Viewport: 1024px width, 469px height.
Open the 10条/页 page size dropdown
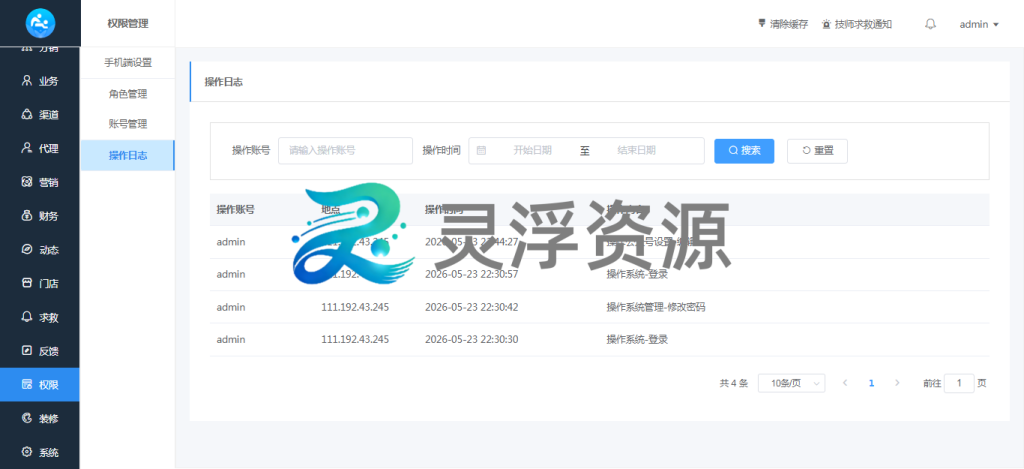pos(792,383)
